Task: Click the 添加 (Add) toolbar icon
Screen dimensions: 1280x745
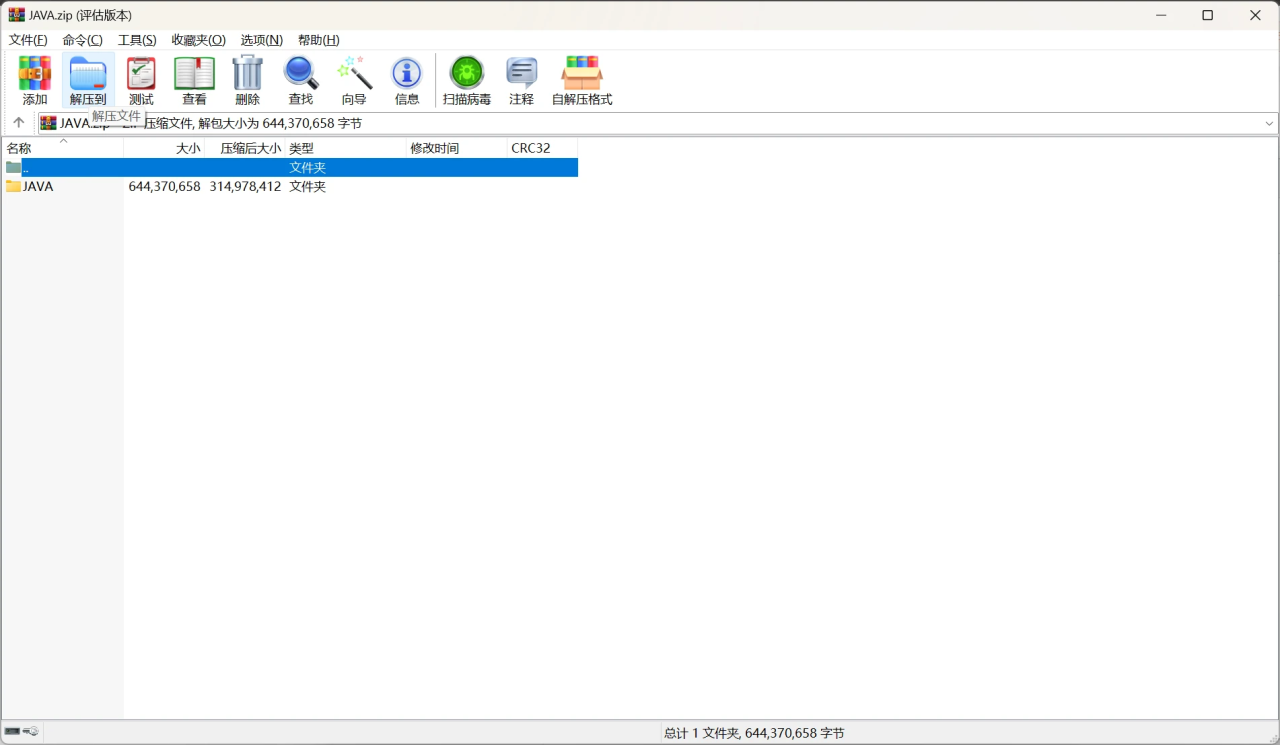Action: (35, 80)
